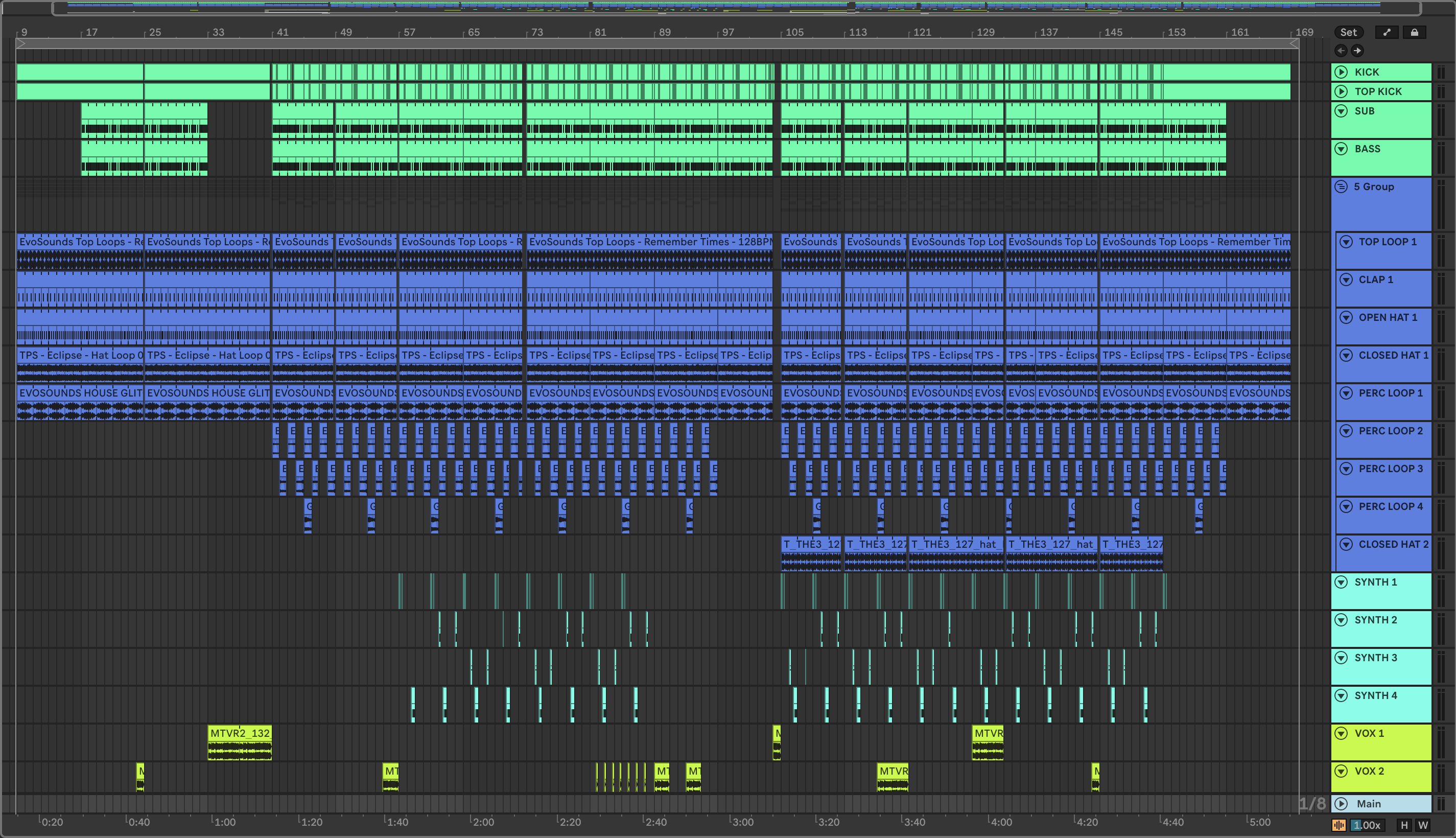Toggle the W width optimize button
This screenshot has width=1456, height=838.
coord(1423,825)
